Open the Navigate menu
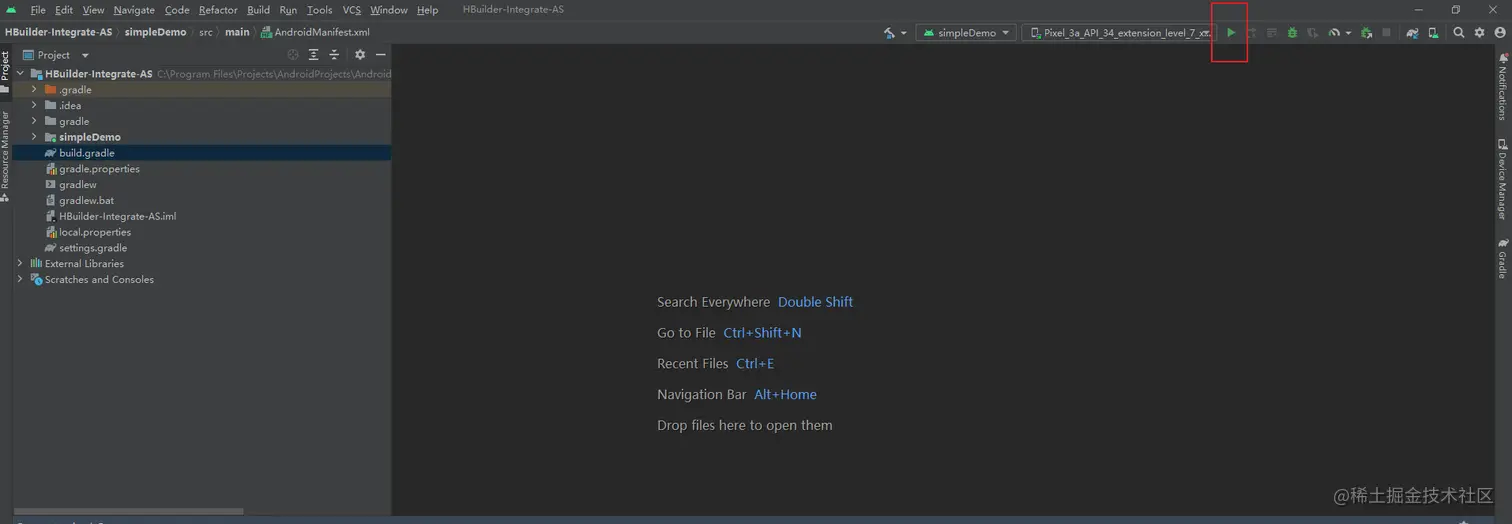 tap(134, 10)
